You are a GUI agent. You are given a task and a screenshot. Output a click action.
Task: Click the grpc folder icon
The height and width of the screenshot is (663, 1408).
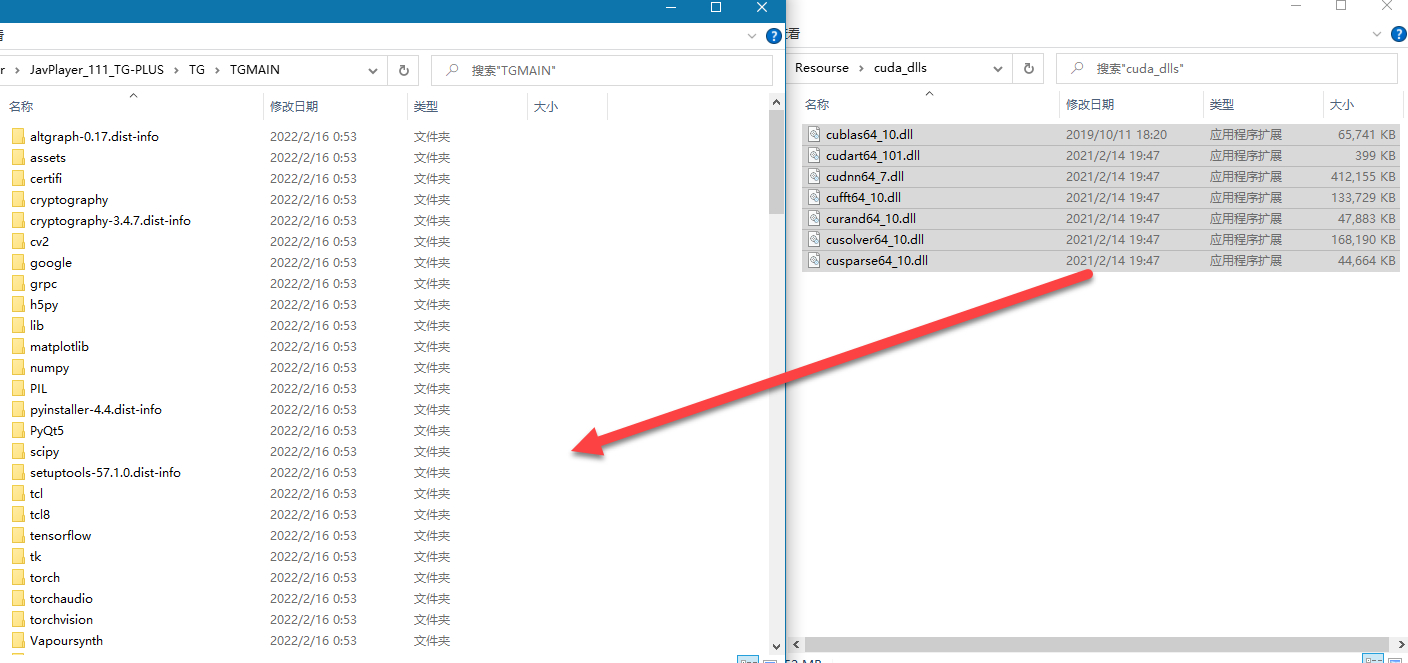17,283
